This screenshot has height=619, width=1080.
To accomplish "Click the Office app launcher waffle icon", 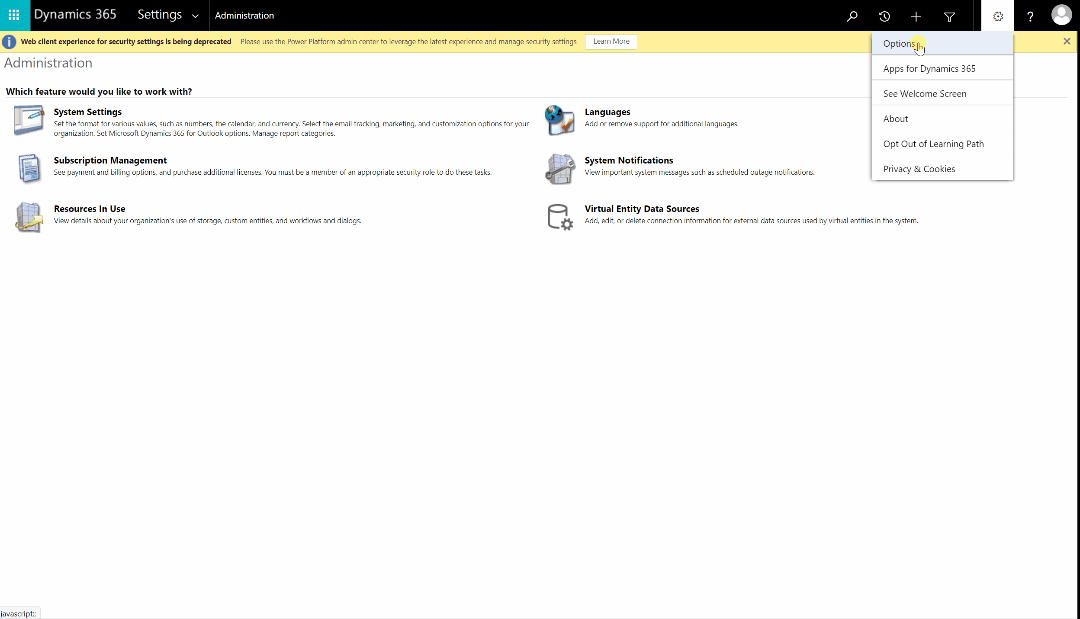I will 14,15.
